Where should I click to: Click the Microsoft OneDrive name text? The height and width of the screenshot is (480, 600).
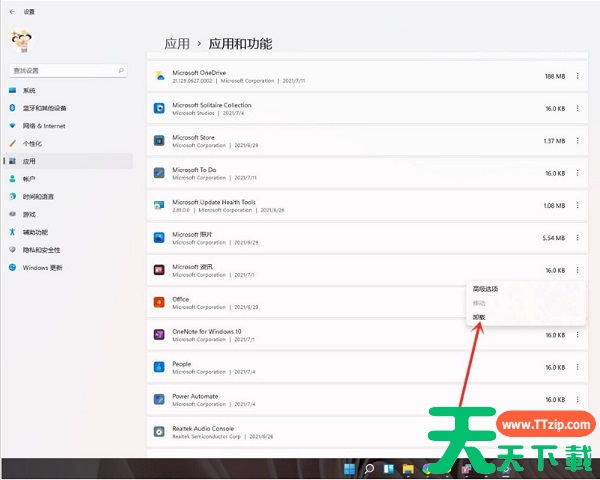(199, 72)
